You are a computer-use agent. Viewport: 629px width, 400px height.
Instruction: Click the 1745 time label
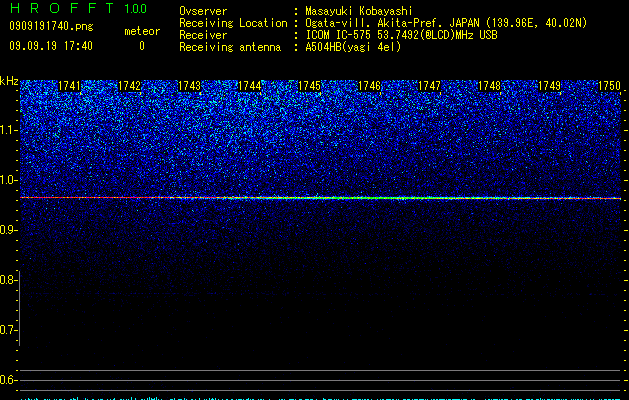coord(310,86)
